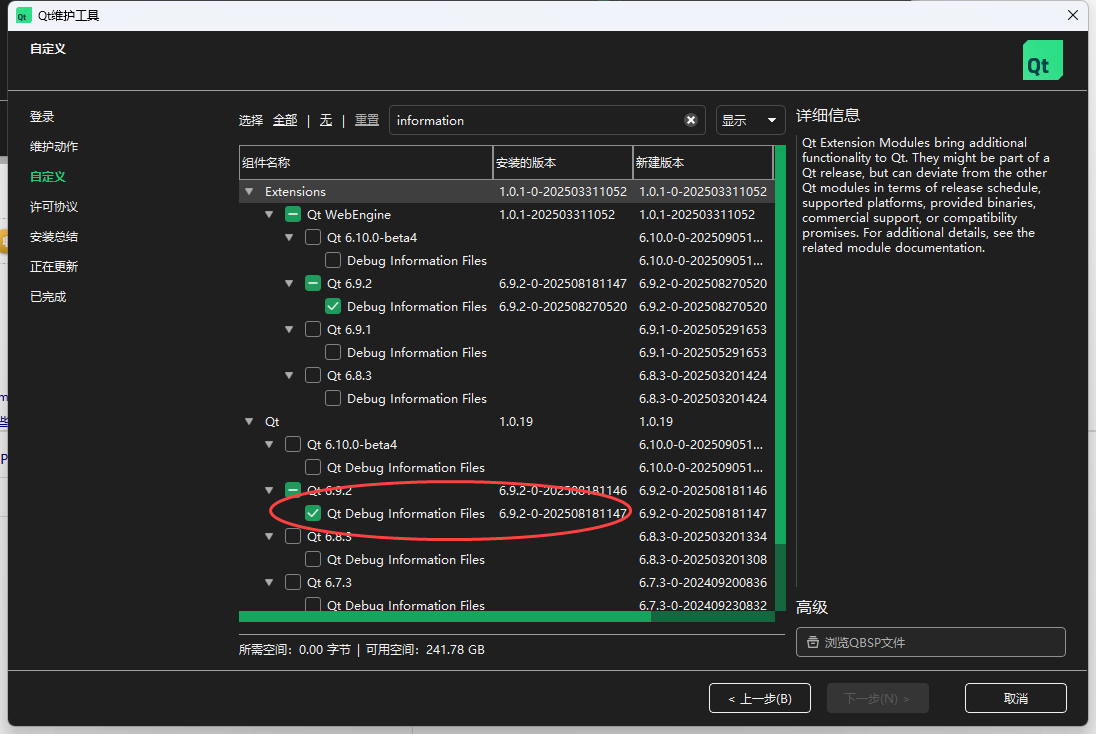Collapse WebEngine Qt 6.10.0-beta4 node
1096x734 pixels.
pyautogui.click(x=289, y=238)
